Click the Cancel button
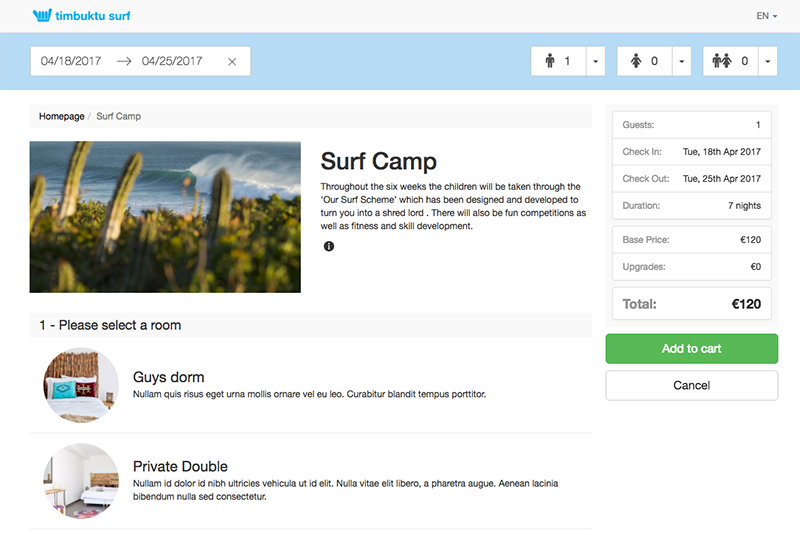The image size is (800, 547). [x=691, y=385]
